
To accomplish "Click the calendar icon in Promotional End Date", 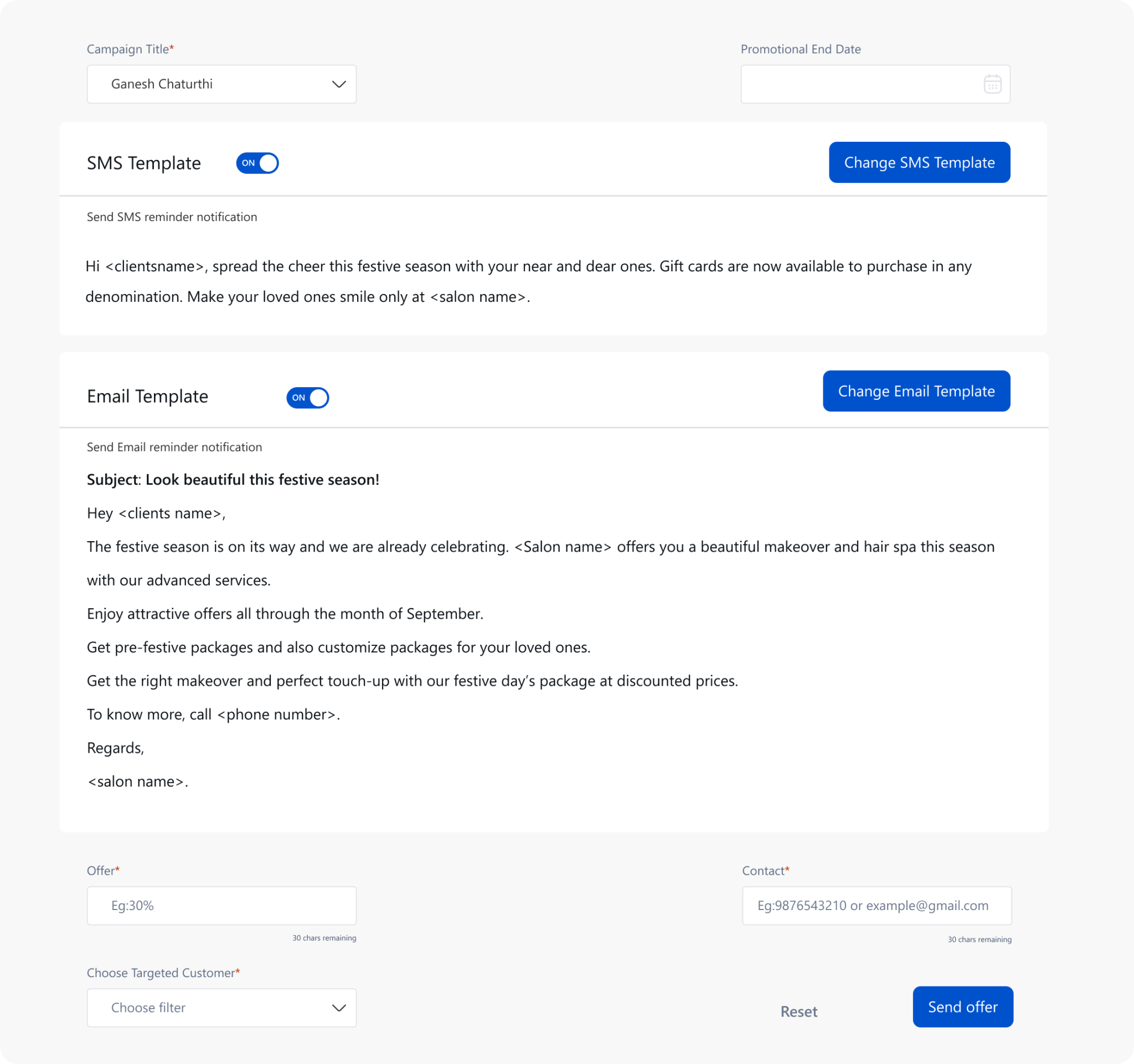I will coord(993,84).
